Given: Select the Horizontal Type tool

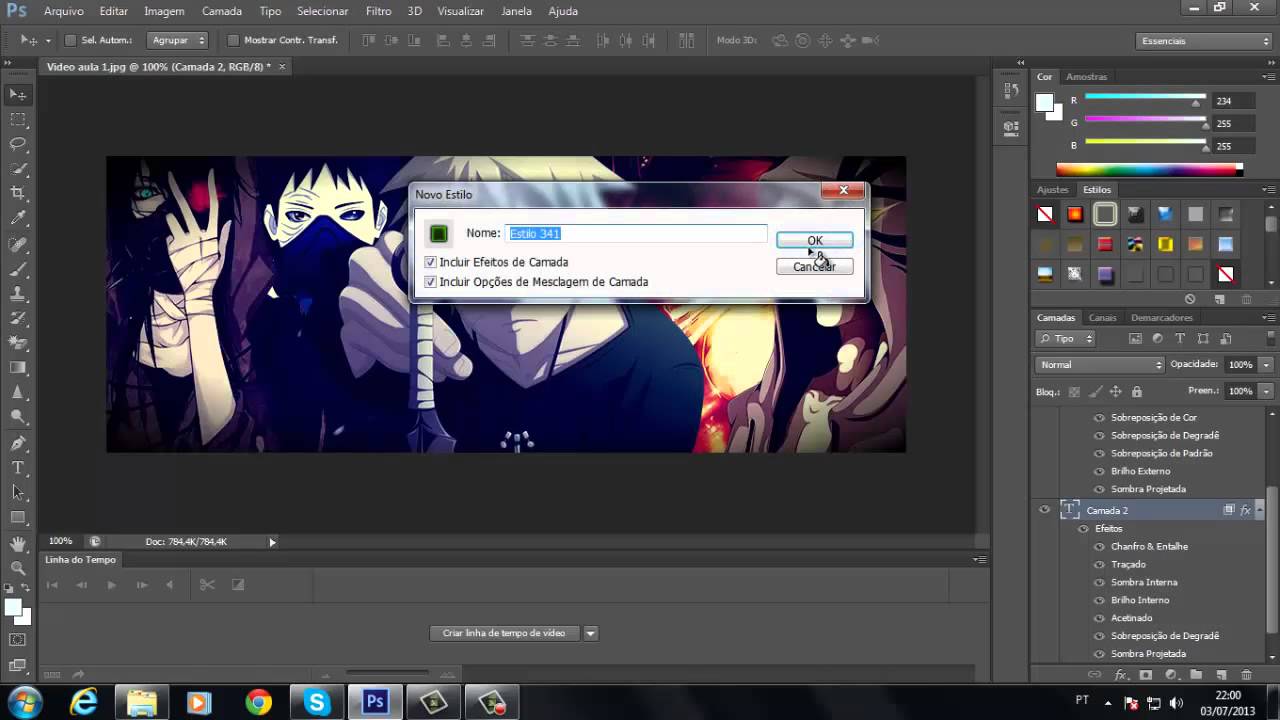Looking at the screenshot, I should tap(18, 468).
